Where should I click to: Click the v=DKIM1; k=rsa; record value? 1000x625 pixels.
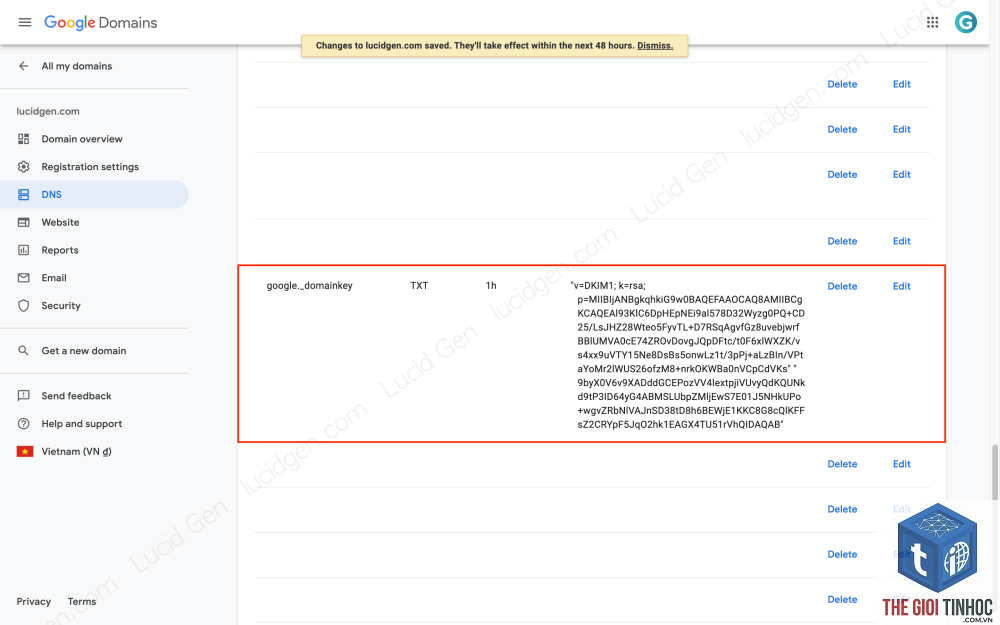[688, 355]
